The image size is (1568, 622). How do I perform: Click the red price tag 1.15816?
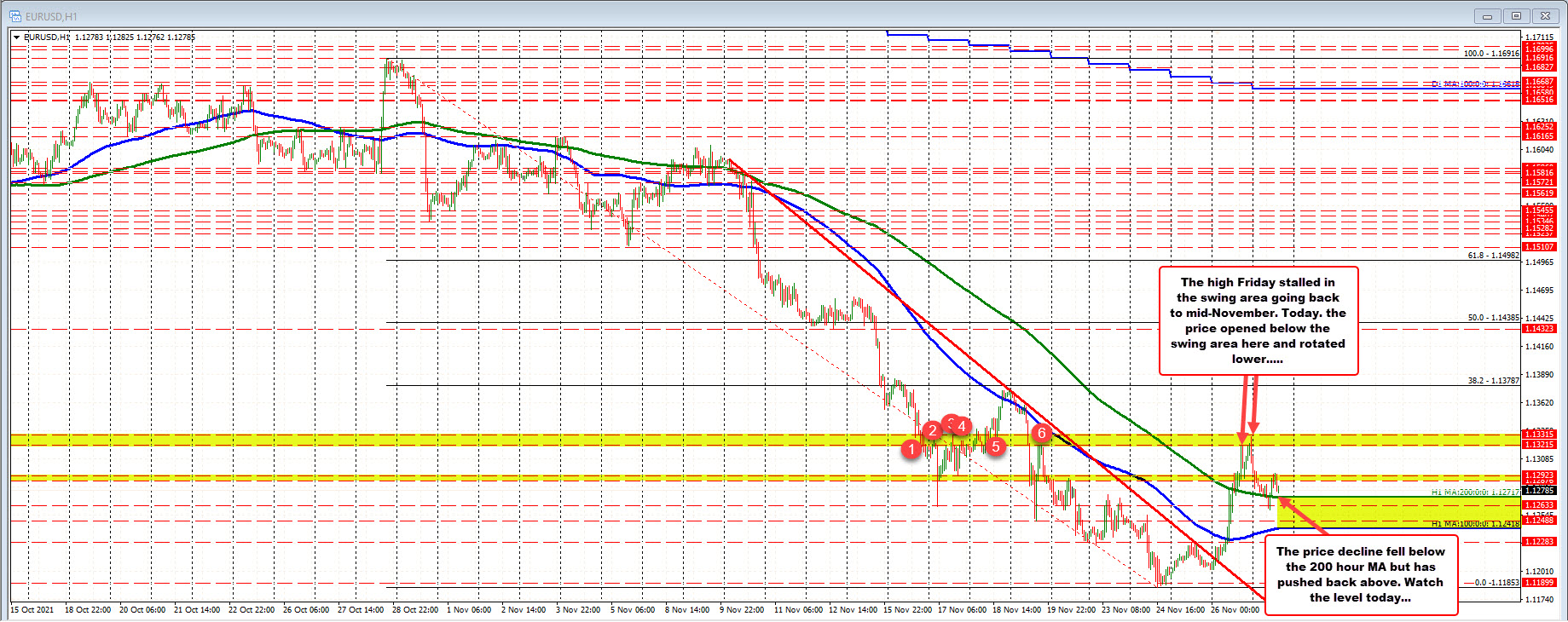(x=1539, y=172)
